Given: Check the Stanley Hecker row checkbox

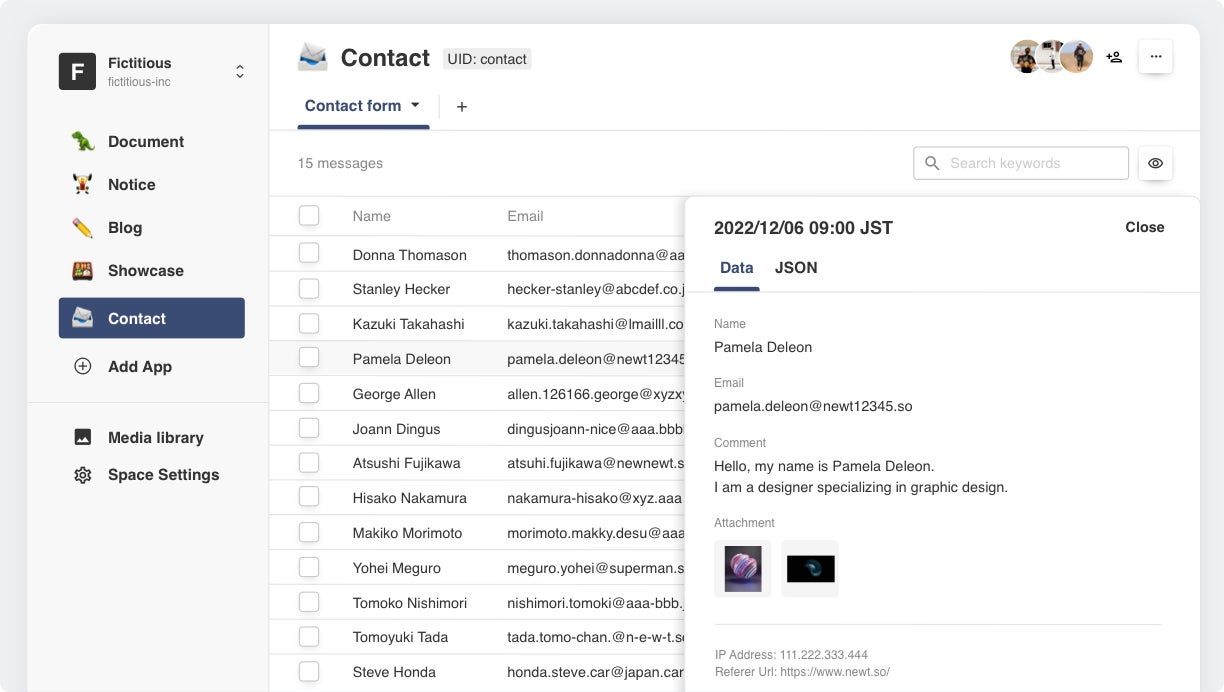Looking at the screenshot, I should [309, 288].
